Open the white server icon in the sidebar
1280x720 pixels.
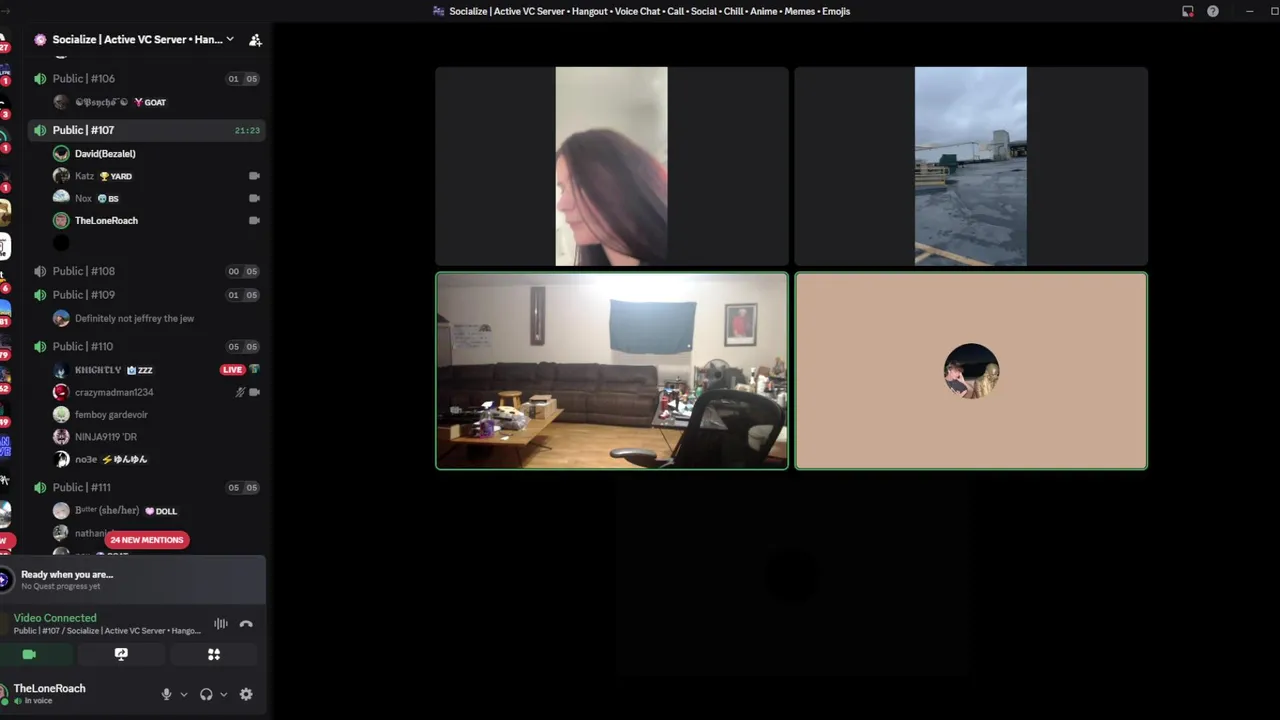[4, 246]
